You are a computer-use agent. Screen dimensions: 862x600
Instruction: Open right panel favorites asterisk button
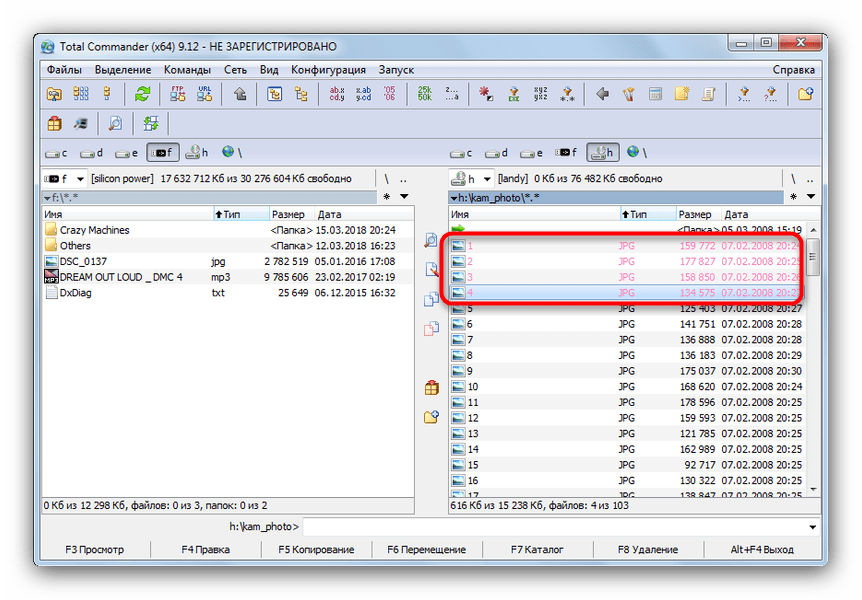[793, 196]
